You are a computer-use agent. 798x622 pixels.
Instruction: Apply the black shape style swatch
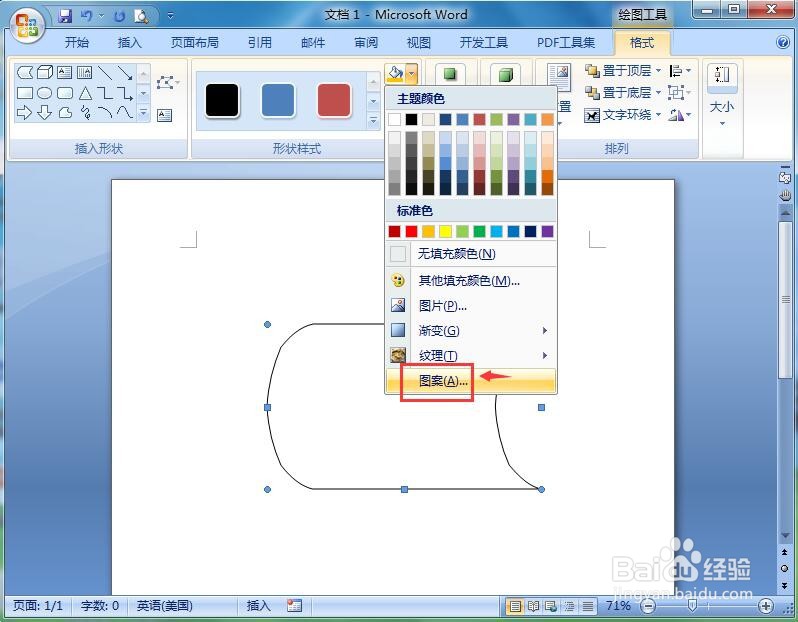(222, 101)
